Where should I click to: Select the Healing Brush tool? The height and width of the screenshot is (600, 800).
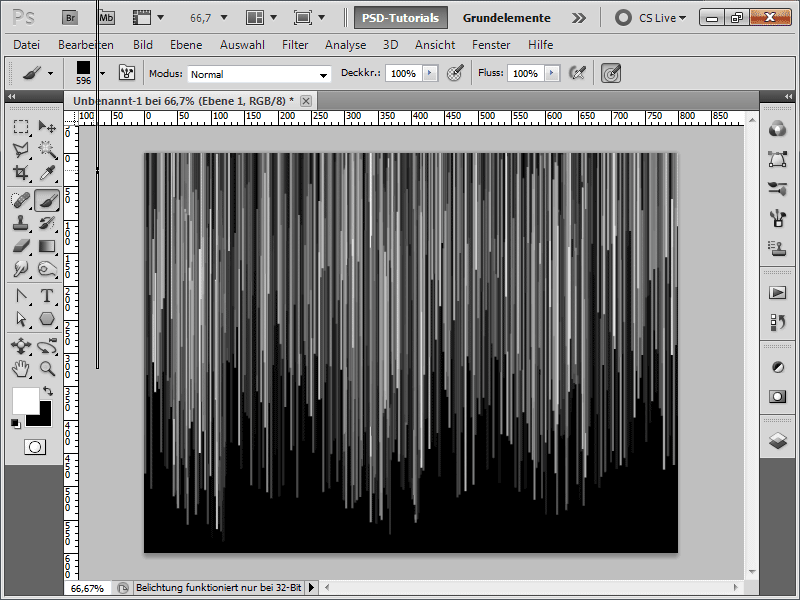tap(21, 200)
